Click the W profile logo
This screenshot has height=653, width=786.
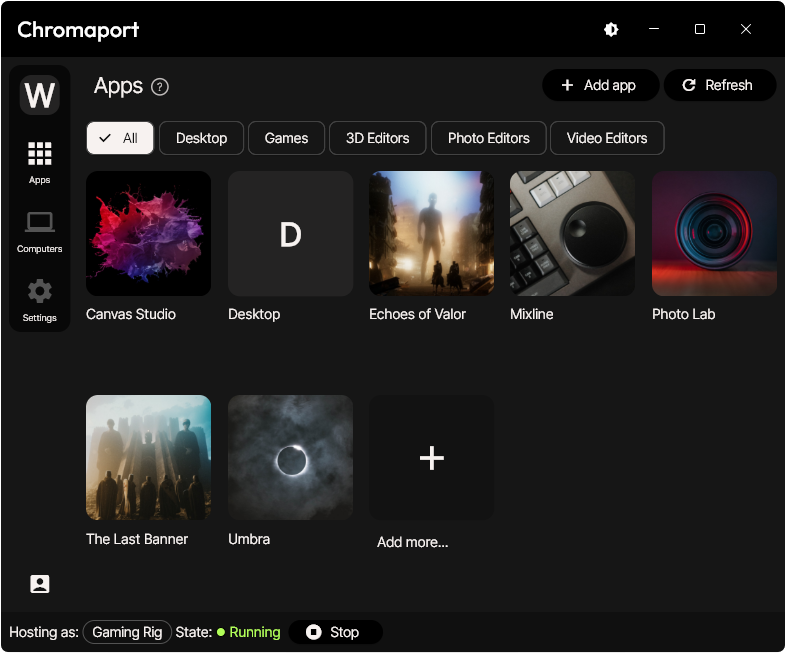pyautogui.click(x=40, y=96)
